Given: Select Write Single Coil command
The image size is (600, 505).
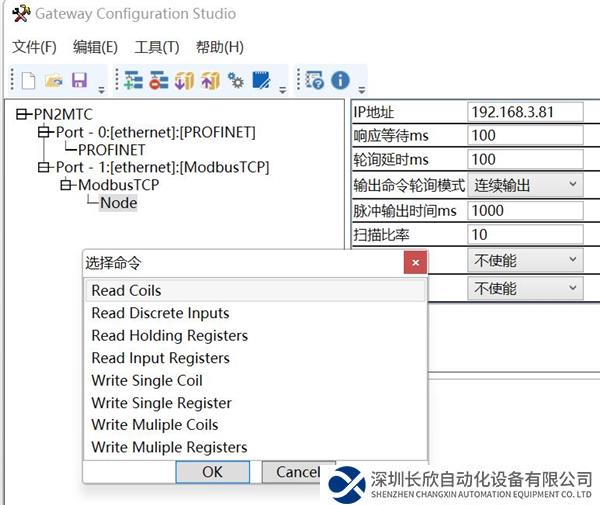Looking at the screenshot, I should click(x=147, y=380).
